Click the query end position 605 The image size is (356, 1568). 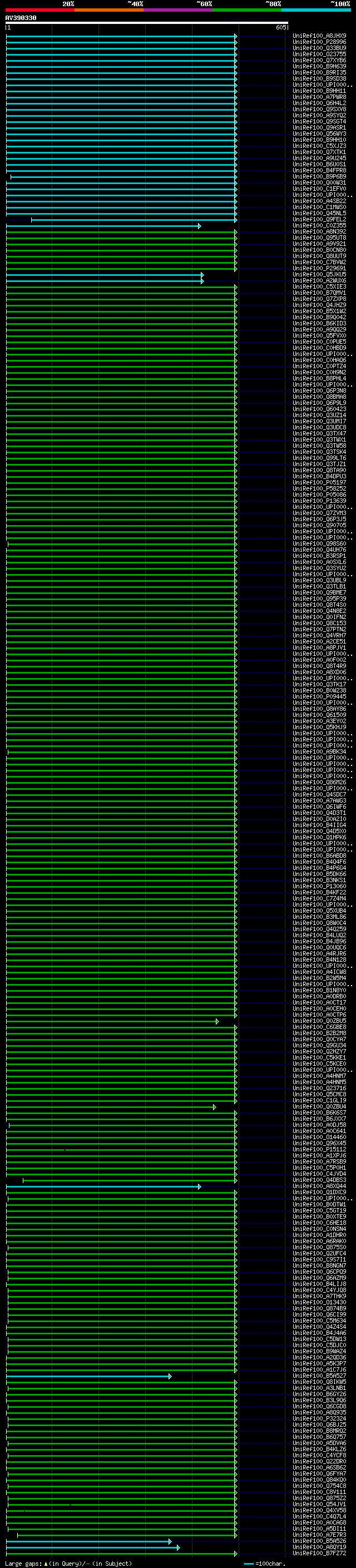281,27
